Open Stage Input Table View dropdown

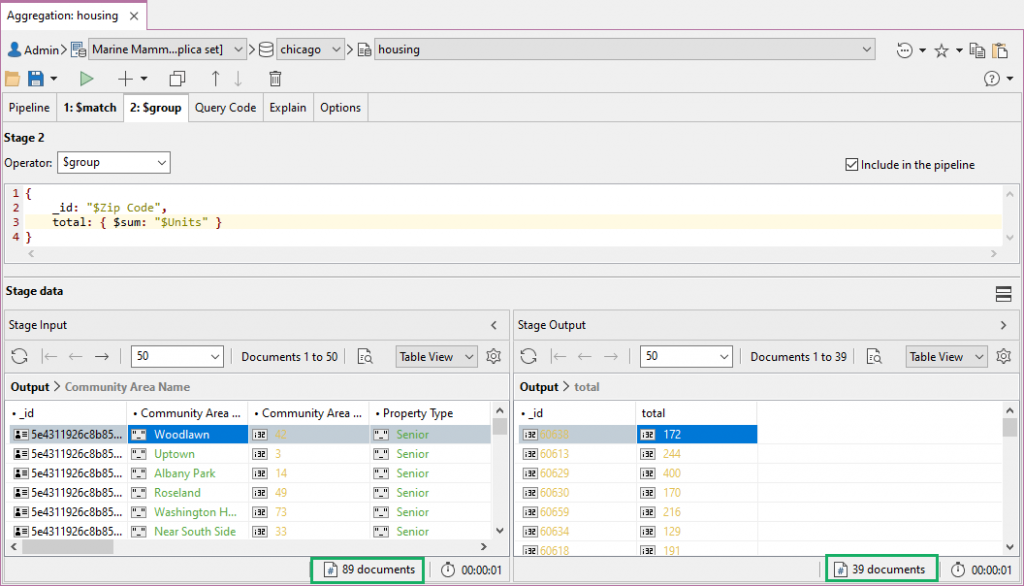(x=437, y=357)
